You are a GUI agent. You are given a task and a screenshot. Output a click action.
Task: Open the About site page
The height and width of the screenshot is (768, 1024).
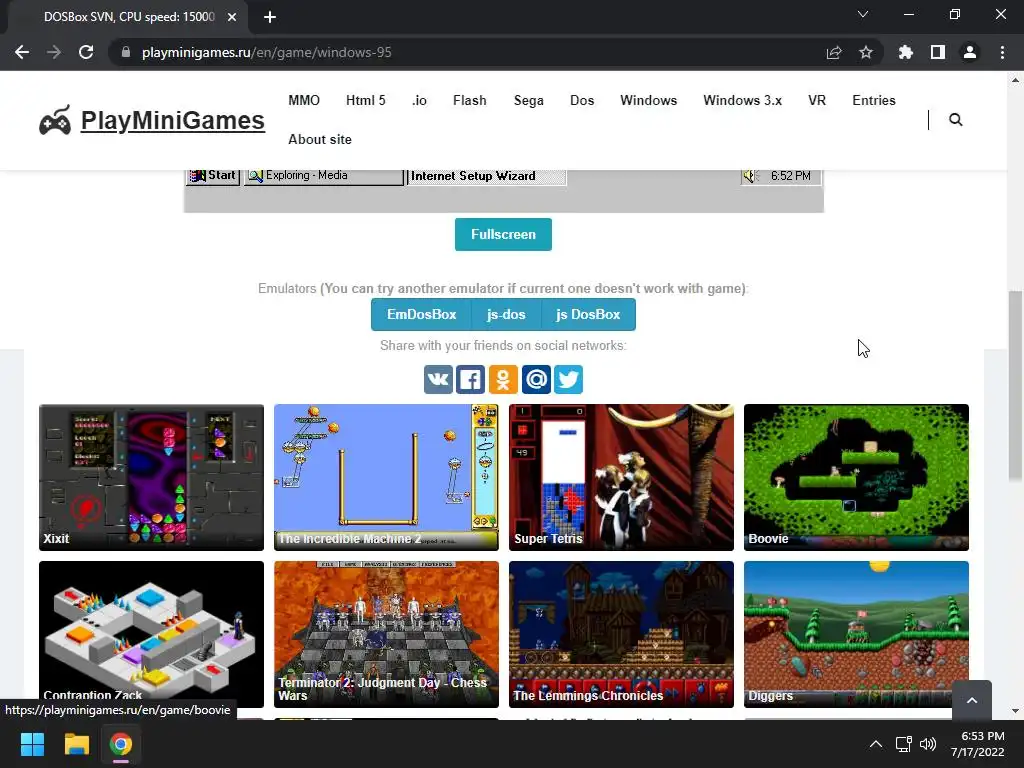tap(320, 140)
